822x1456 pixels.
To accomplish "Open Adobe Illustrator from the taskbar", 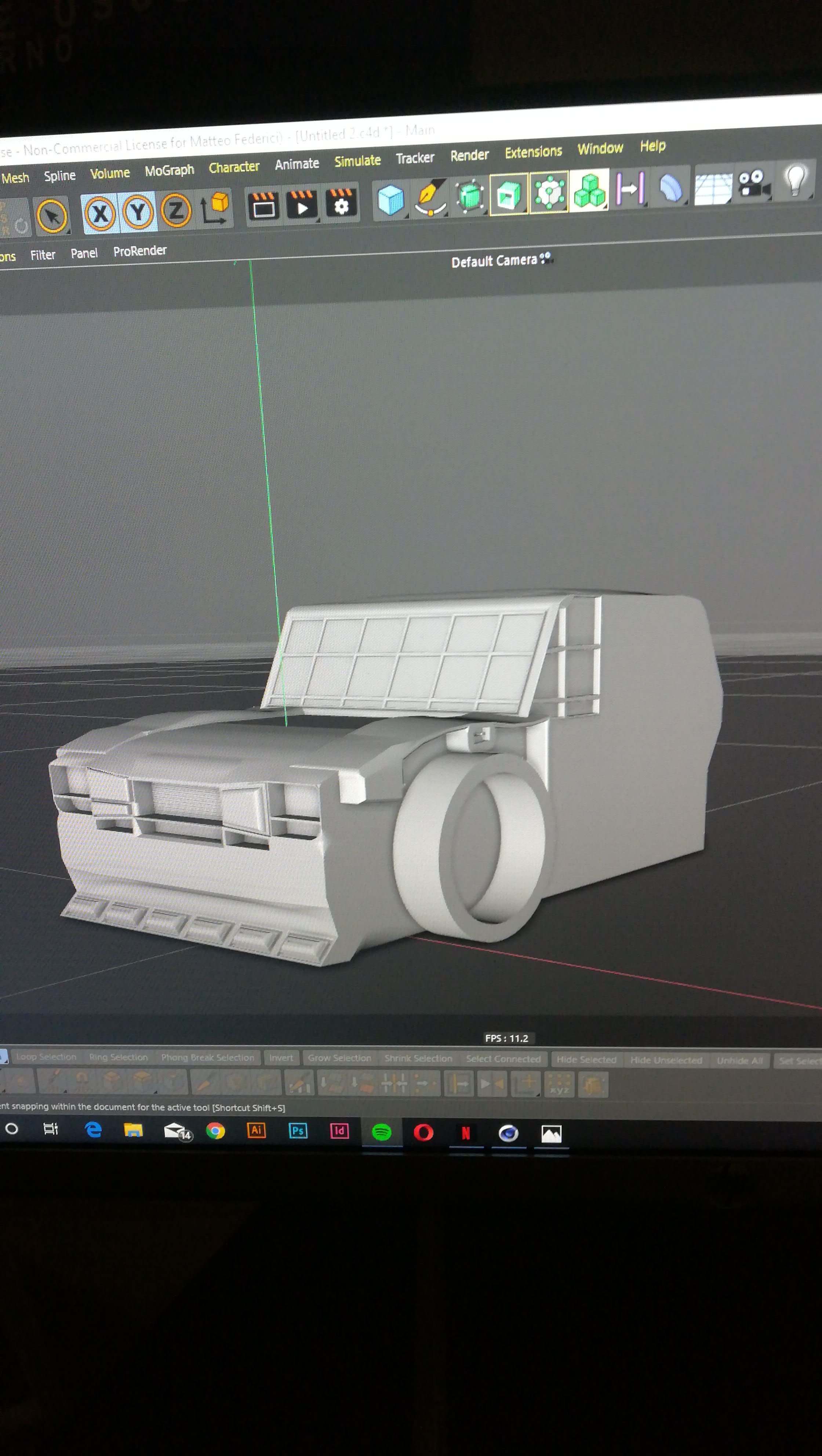I will pyautogui.click(x=256, y=1131).
